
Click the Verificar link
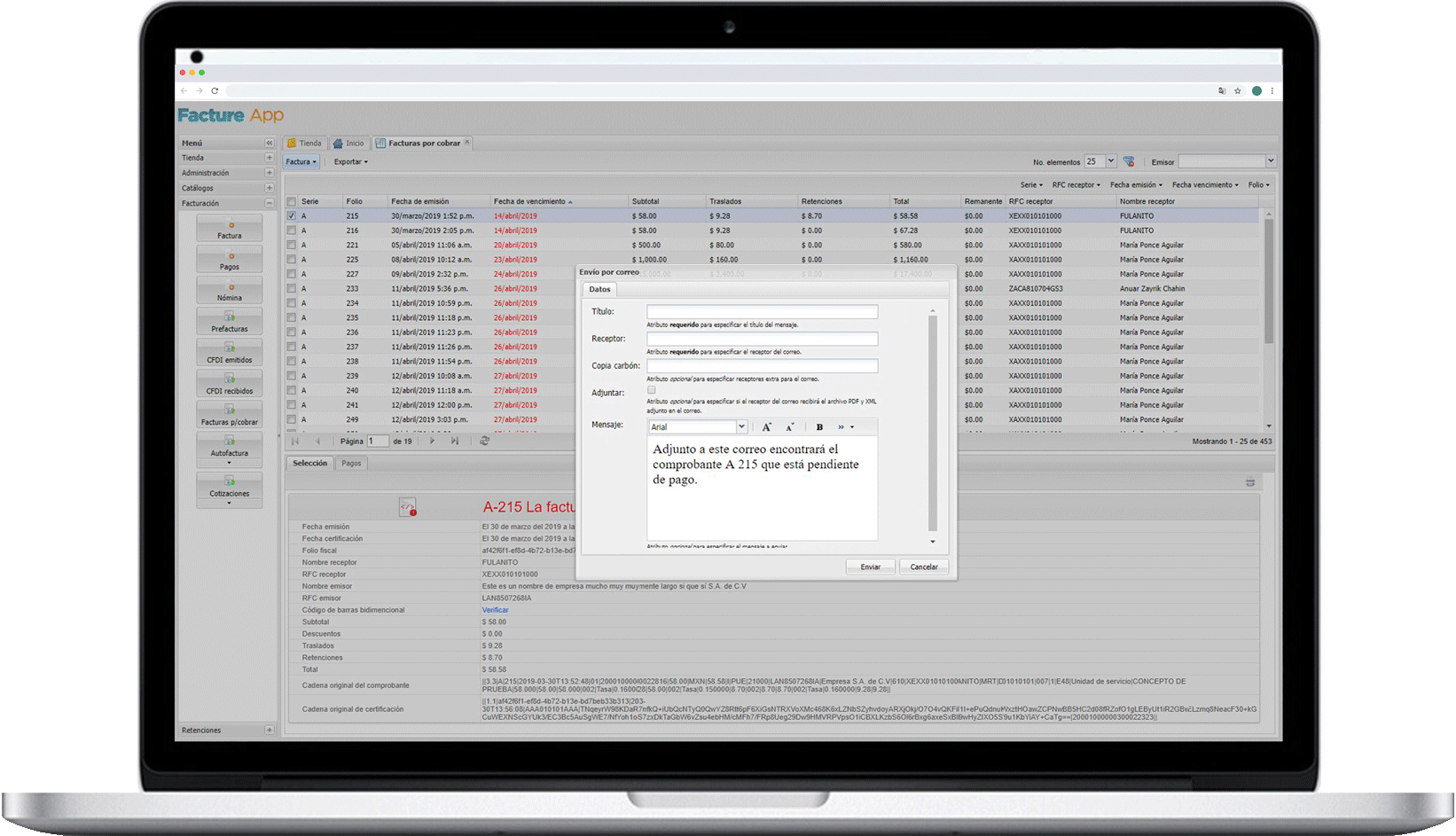click(495, 610)
